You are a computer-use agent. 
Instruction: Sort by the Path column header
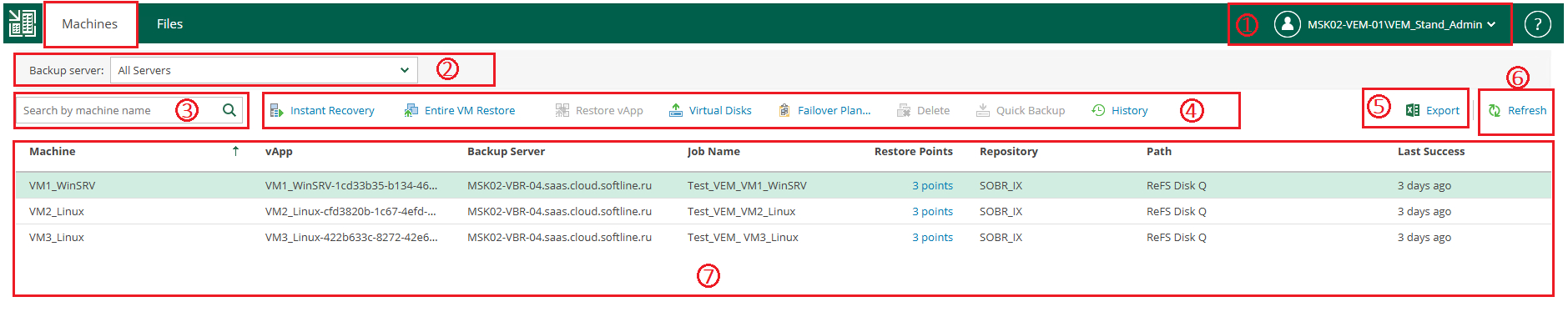click(1159, 151)
